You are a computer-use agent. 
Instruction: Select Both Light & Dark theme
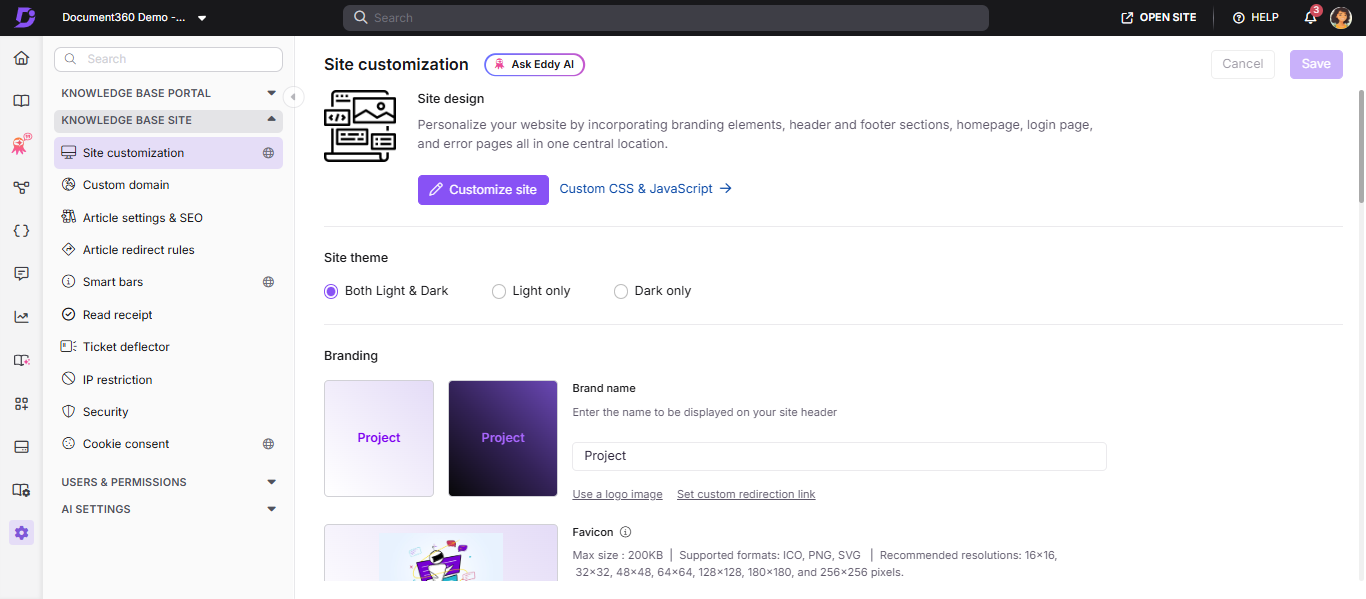click(331, 291)
